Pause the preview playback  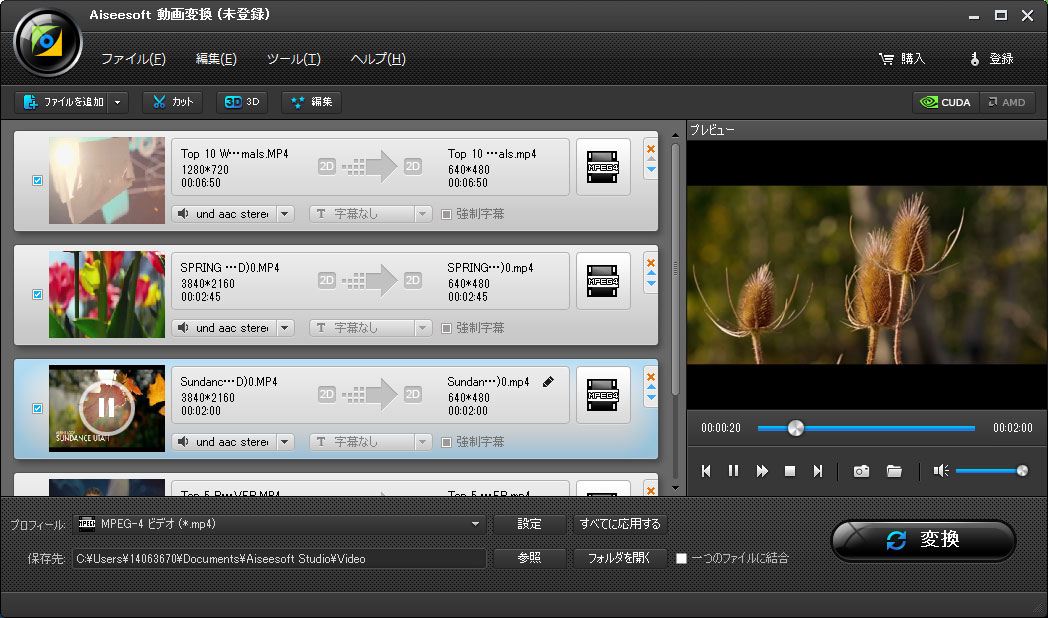(733, 471)
